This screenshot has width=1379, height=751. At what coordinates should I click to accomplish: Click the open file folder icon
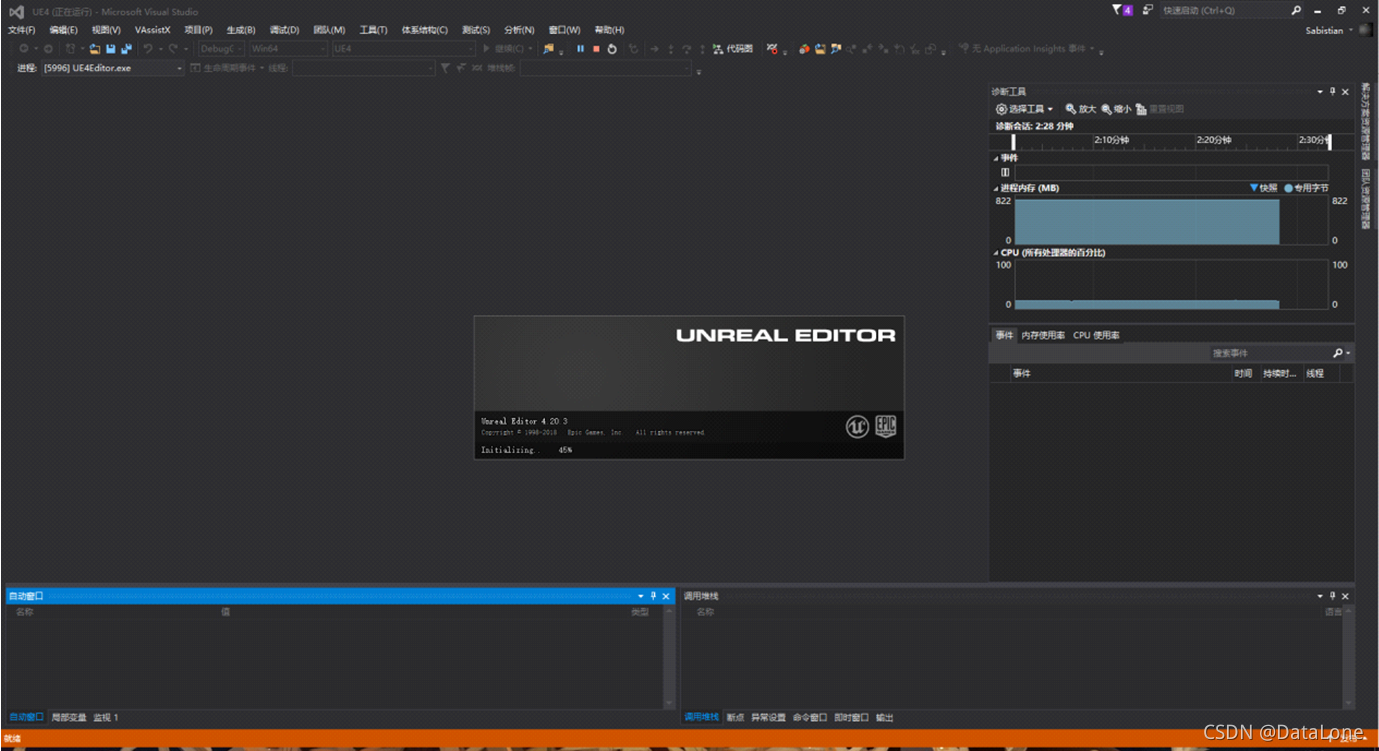pyautogui.click(x=95, y=49)
